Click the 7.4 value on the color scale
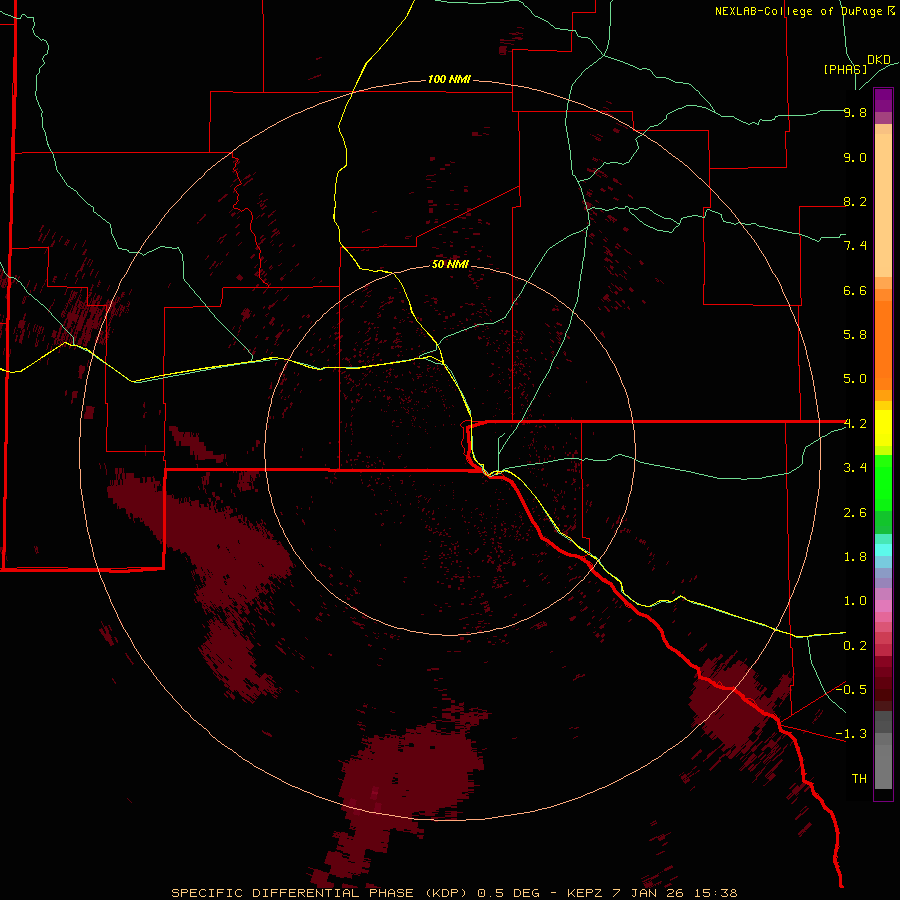 pyautogui.click(x=855, y=246)
